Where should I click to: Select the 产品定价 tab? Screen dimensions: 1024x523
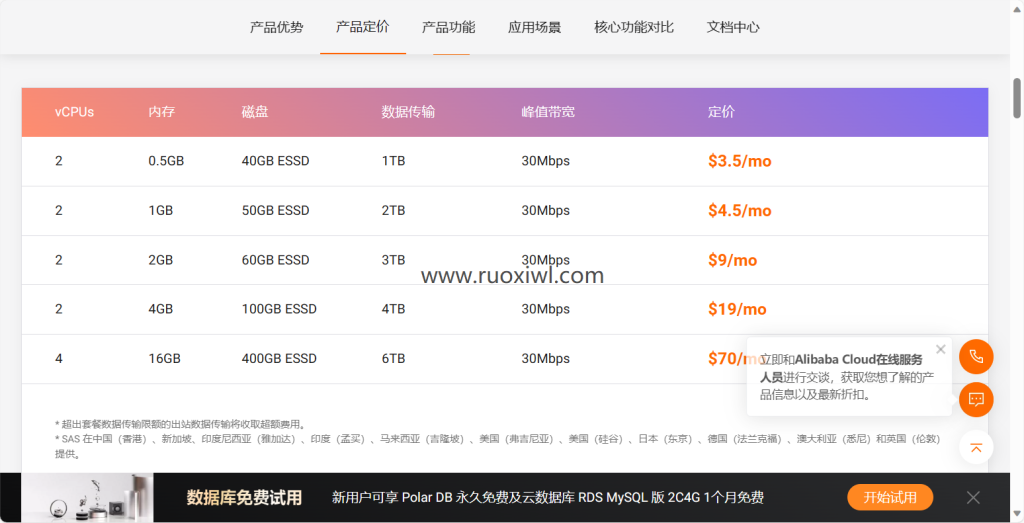point(363,27)
